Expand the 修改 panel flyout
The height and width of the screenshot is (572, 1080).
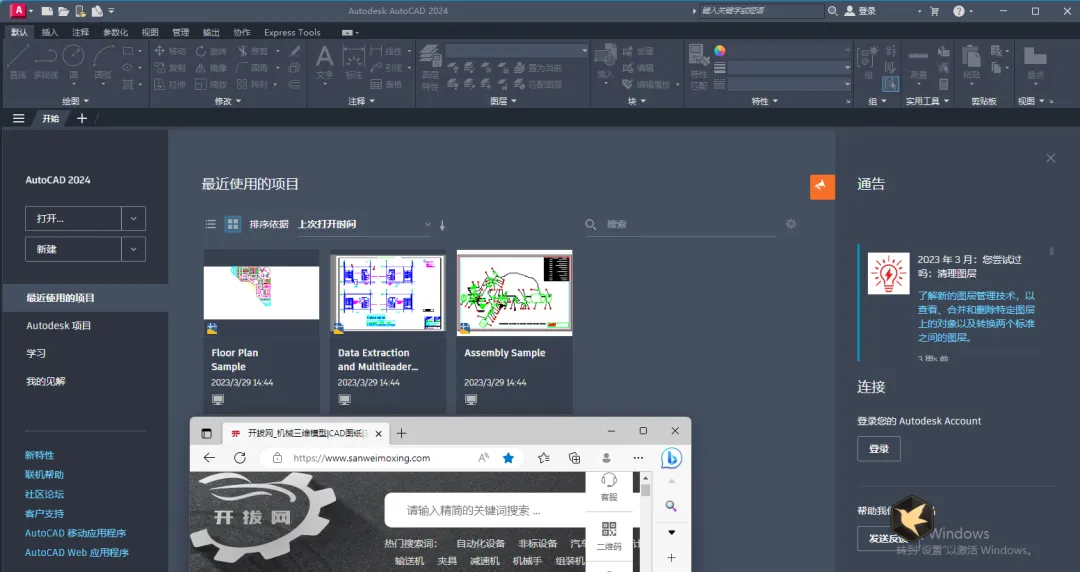pos(228,101)
